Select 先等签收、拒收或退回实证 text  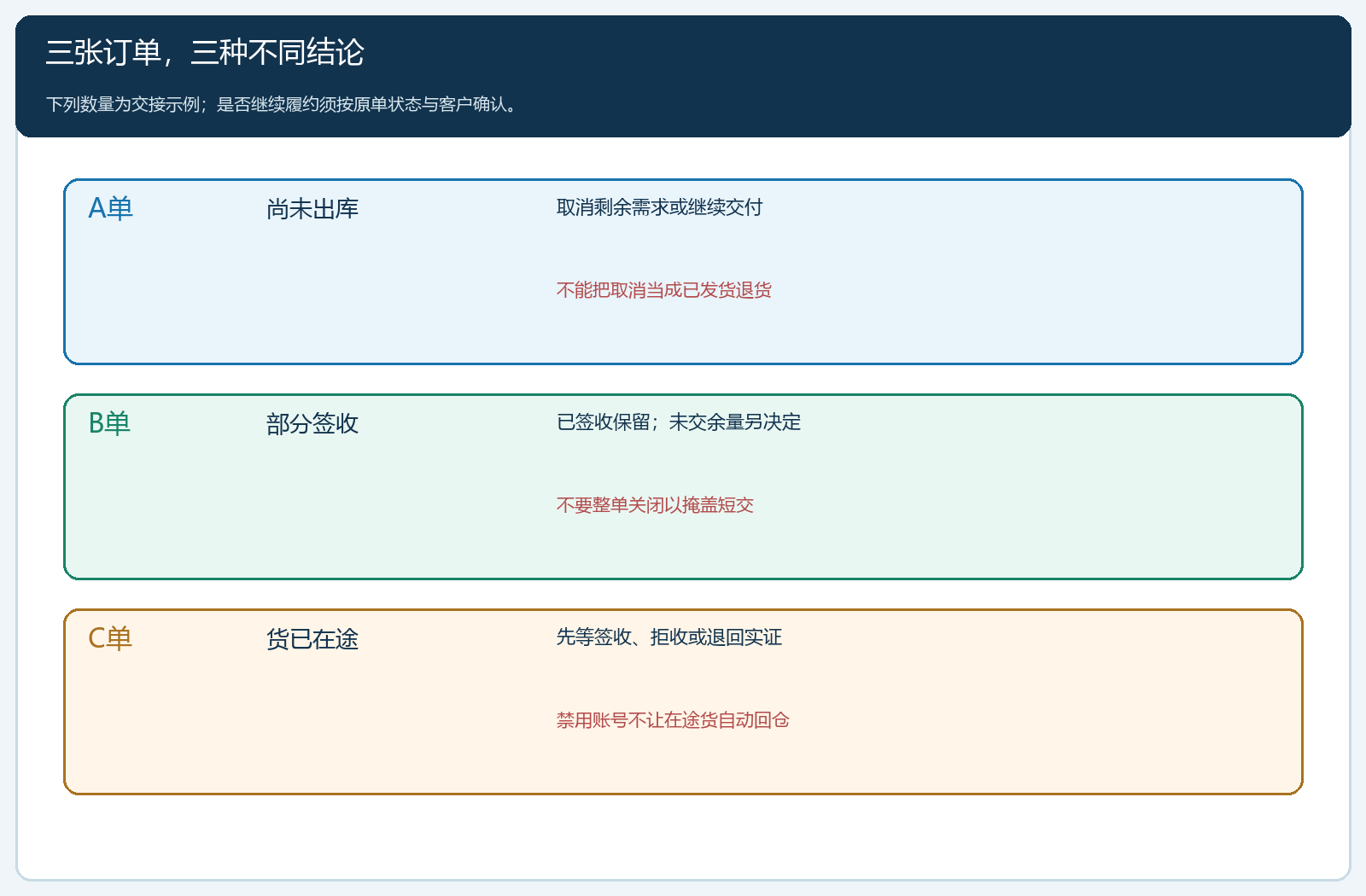pos(669,637)
